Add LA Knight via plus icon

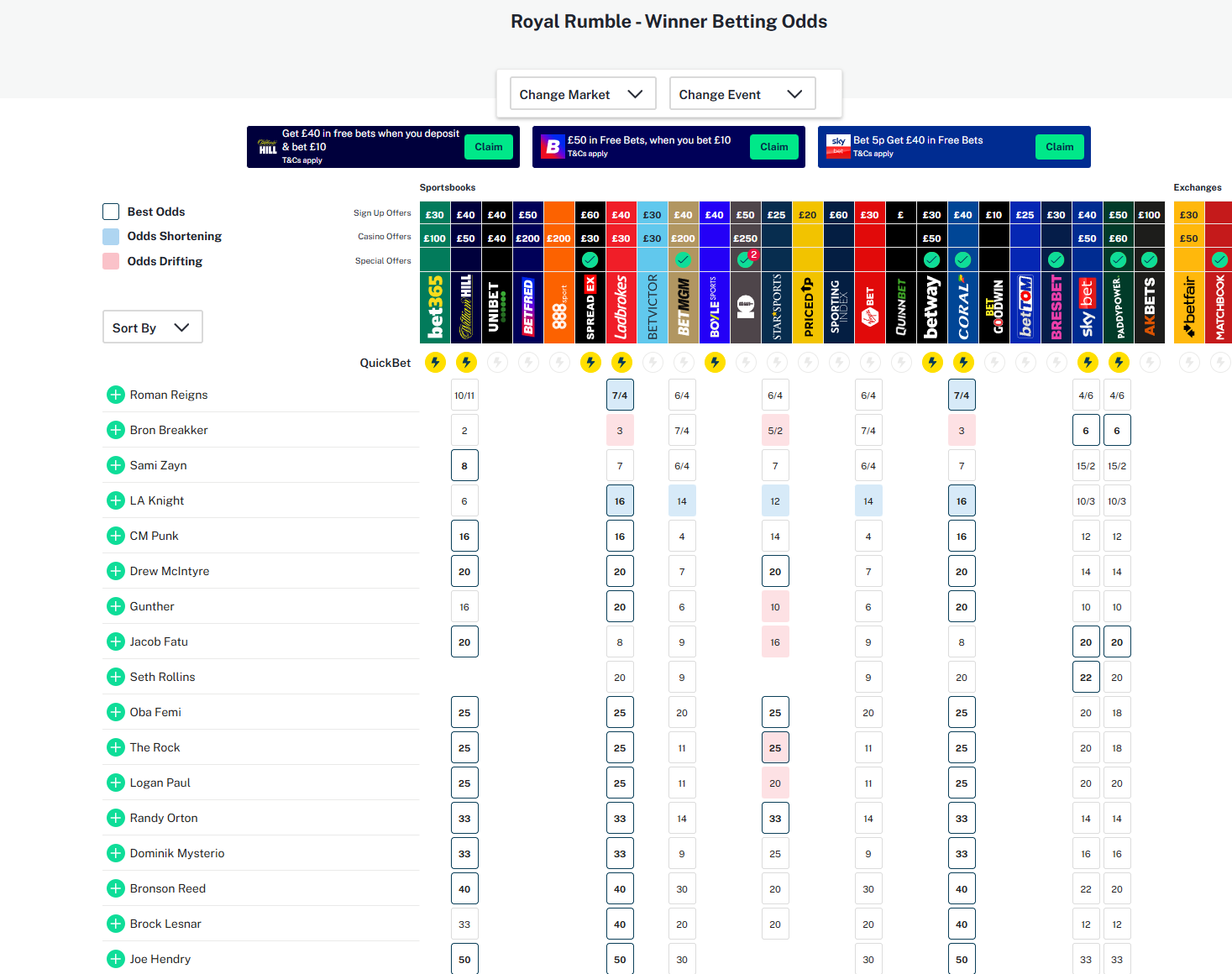(x=116, y=500)
